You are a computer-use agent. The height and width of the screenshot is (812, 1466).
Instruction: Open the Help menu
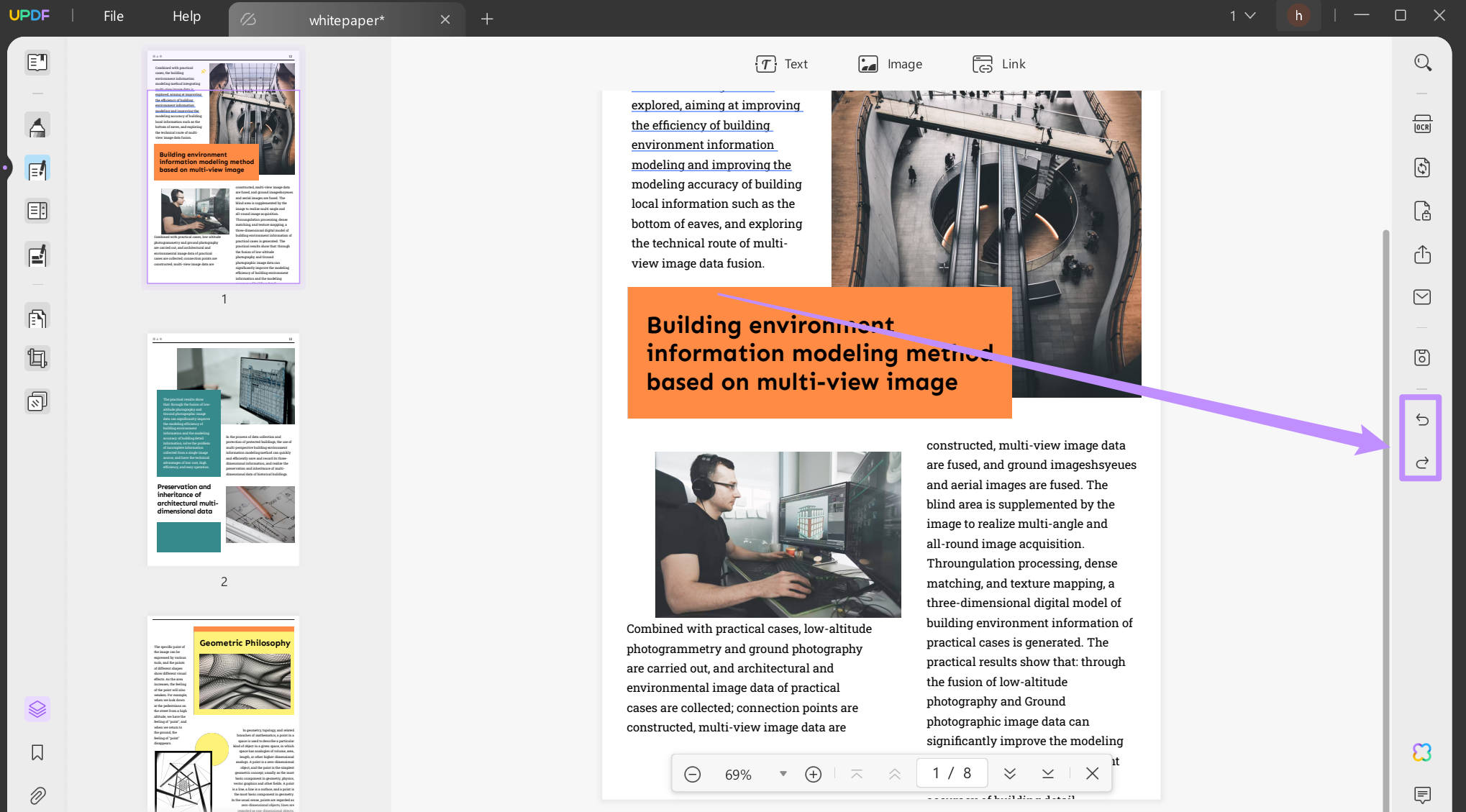[x=186, y=16]
